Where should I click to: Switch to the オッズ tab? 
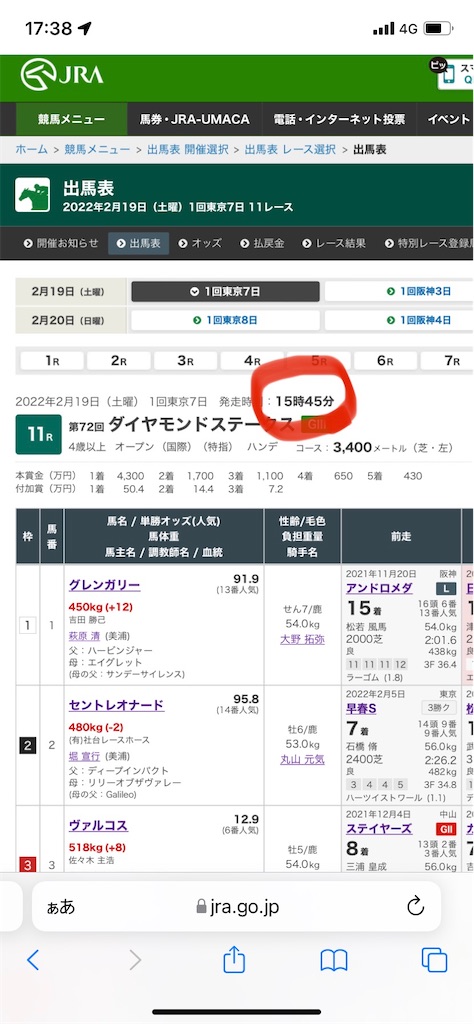pyautogui.click(x=200, y=243)
